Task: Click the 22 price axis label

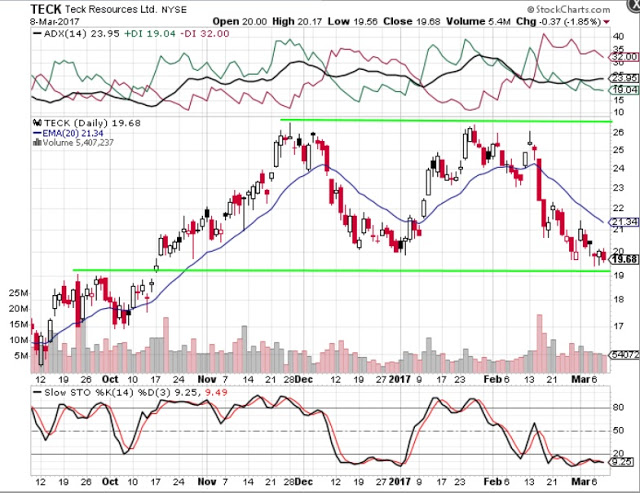Action: click(x=618, y=208)
